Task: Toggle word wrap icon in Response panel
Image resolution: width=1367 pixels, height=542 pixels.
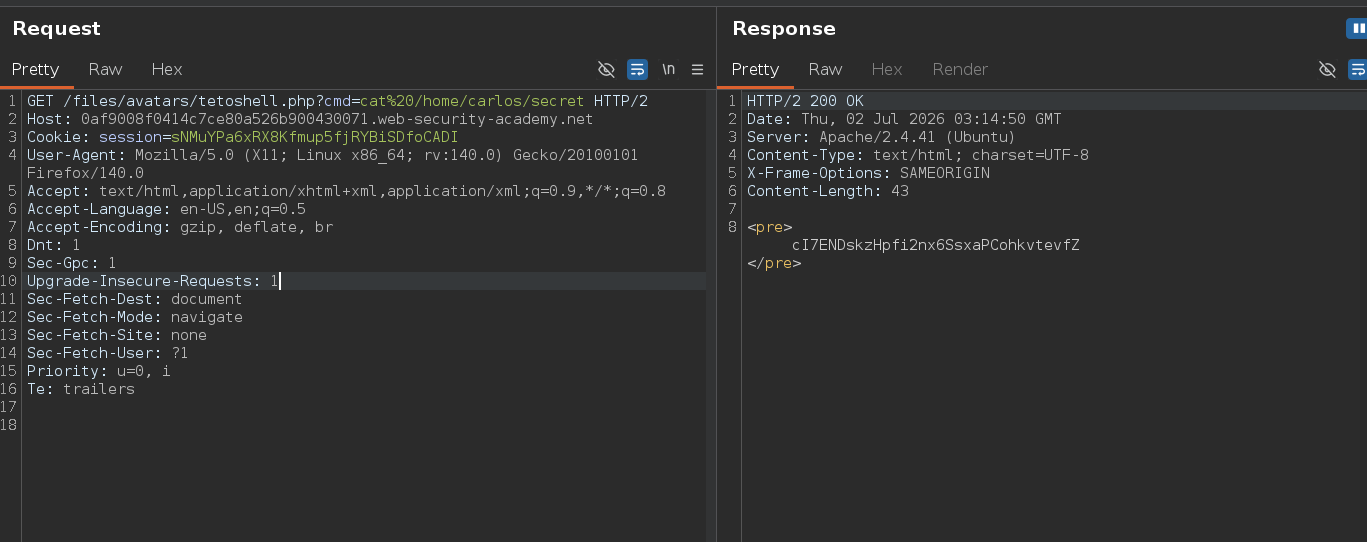Action: coord(1357,69)
